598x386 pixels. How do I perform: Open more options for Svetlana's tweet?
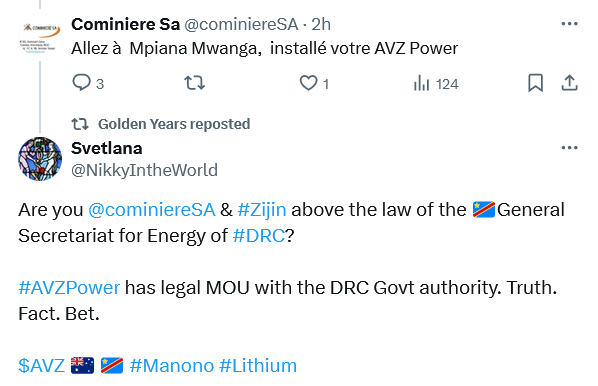(x=569, y=148)
